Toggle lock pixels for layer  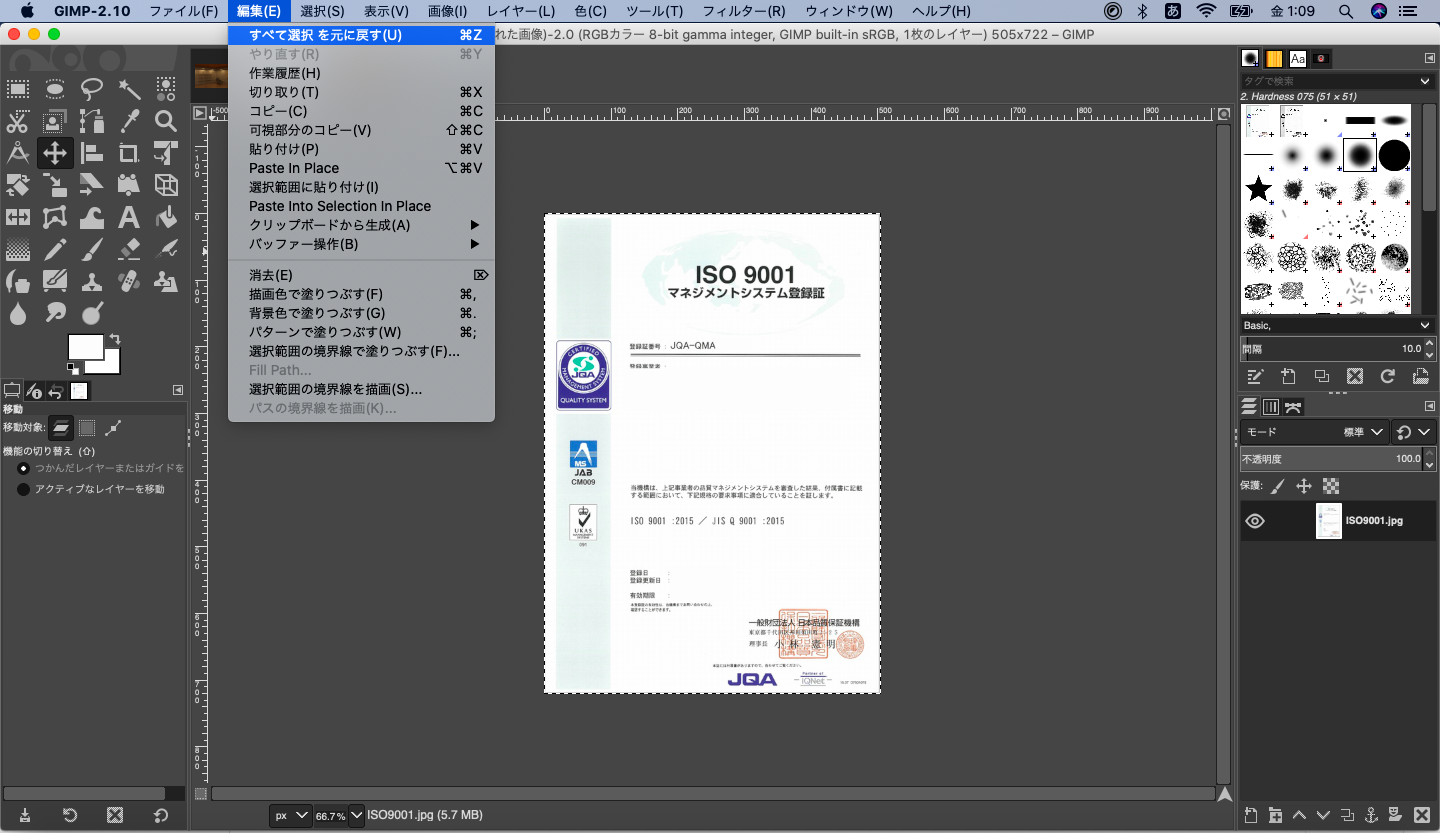click(1278, 486)
